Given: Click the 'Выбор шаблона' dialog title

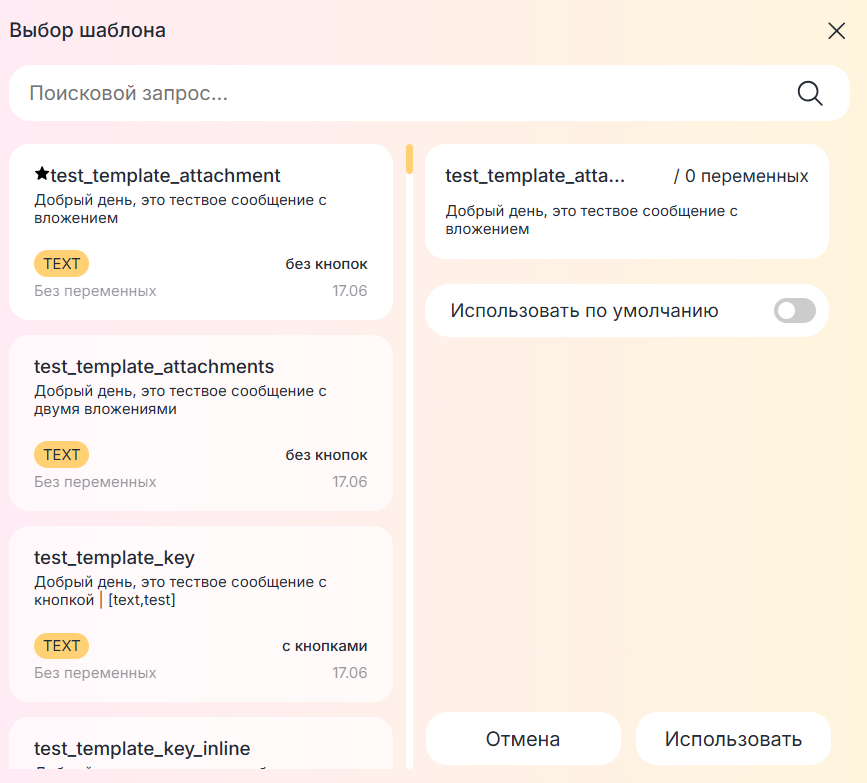Looking at the screenshot, I should coord(88,30).
